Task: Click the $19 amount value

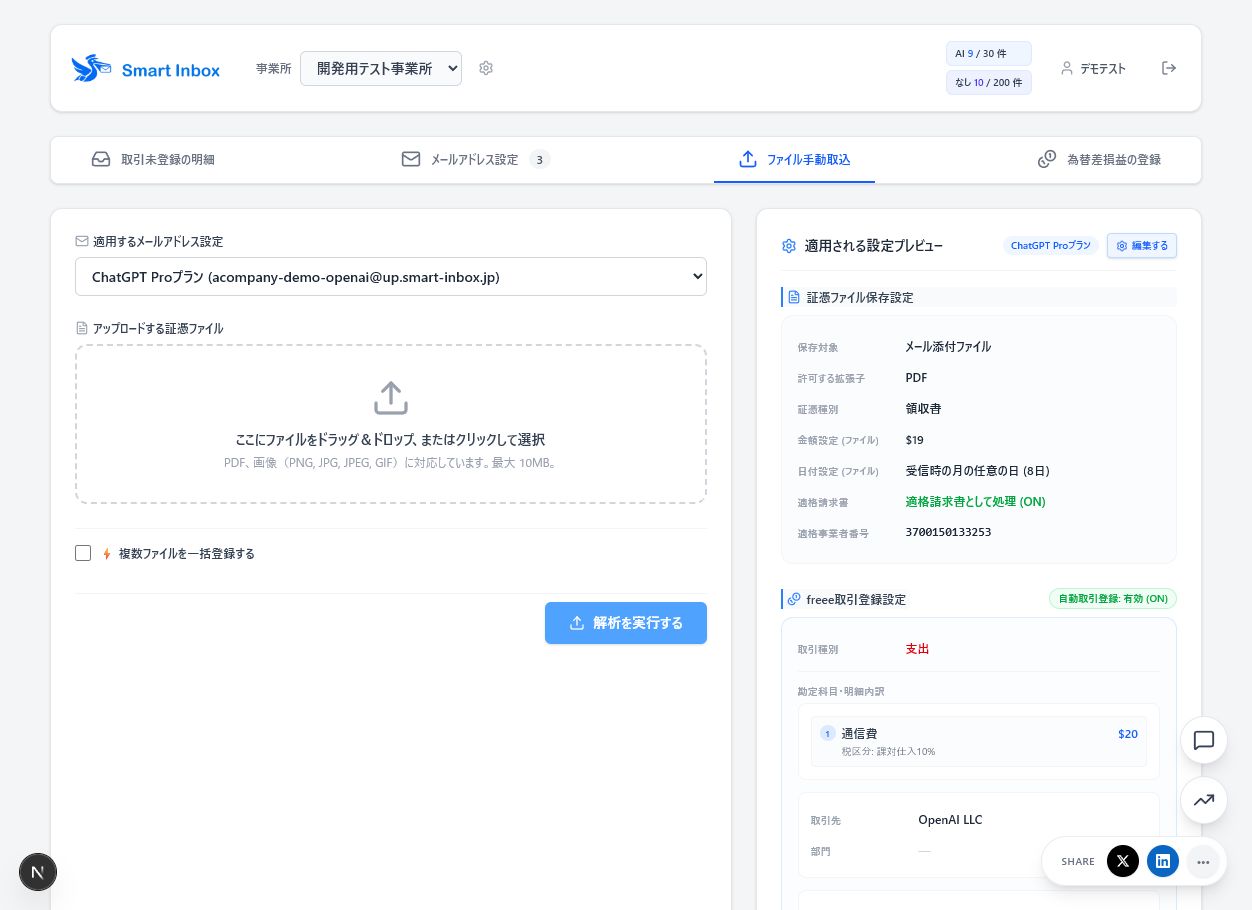Action: pos(914,440)
